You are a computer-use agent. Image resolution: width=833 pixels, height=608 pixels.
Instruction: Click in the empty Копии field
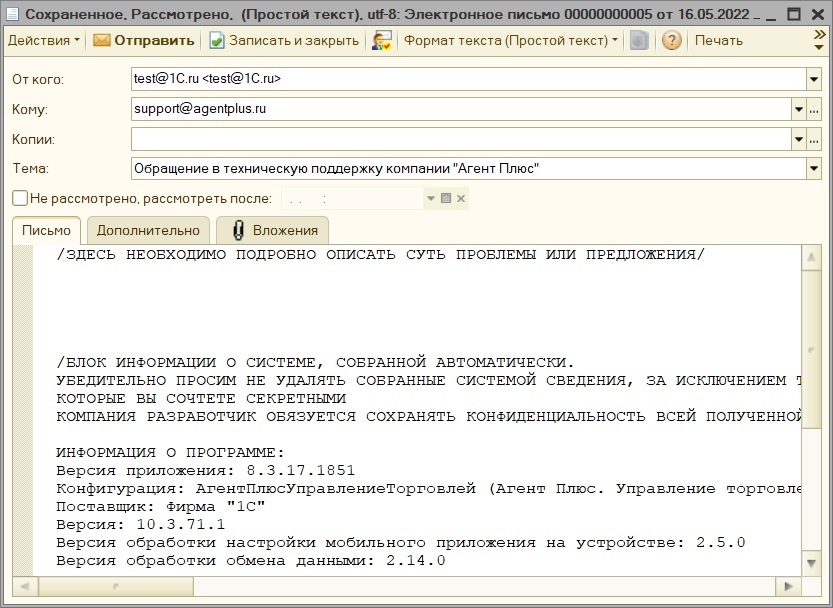(x=461, y=140)
